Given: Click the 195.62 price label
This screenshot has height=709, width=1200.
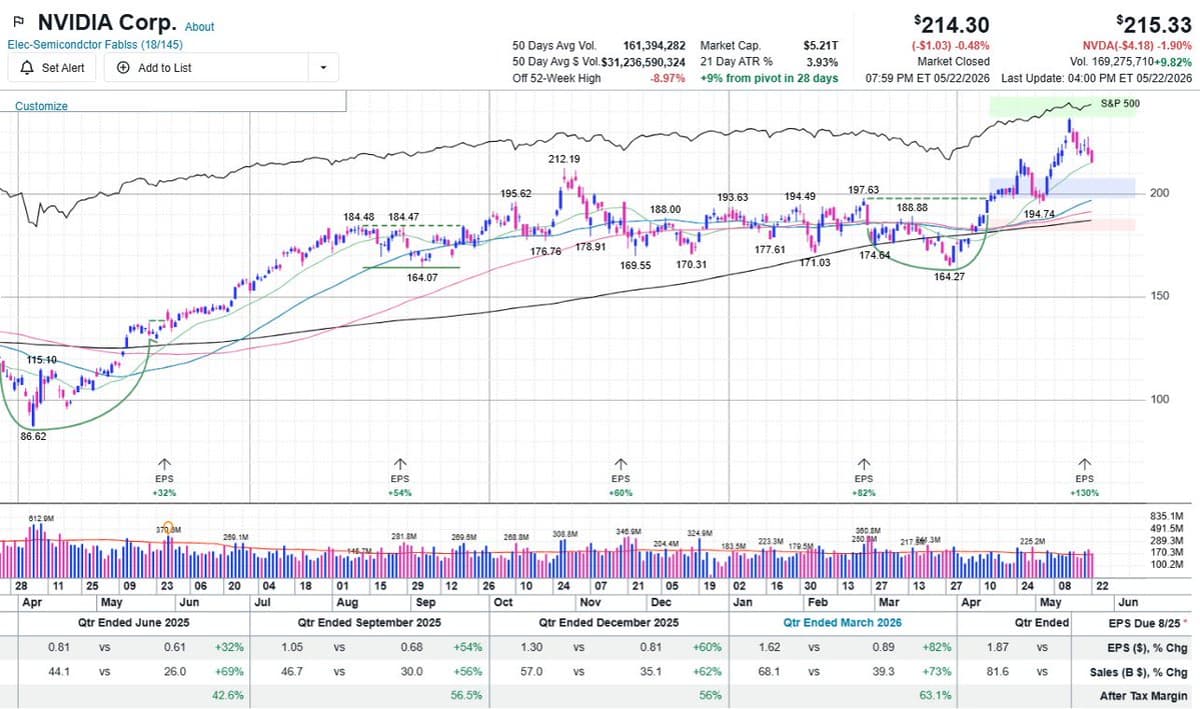Looking at the screenshot, I should point(516,193).
